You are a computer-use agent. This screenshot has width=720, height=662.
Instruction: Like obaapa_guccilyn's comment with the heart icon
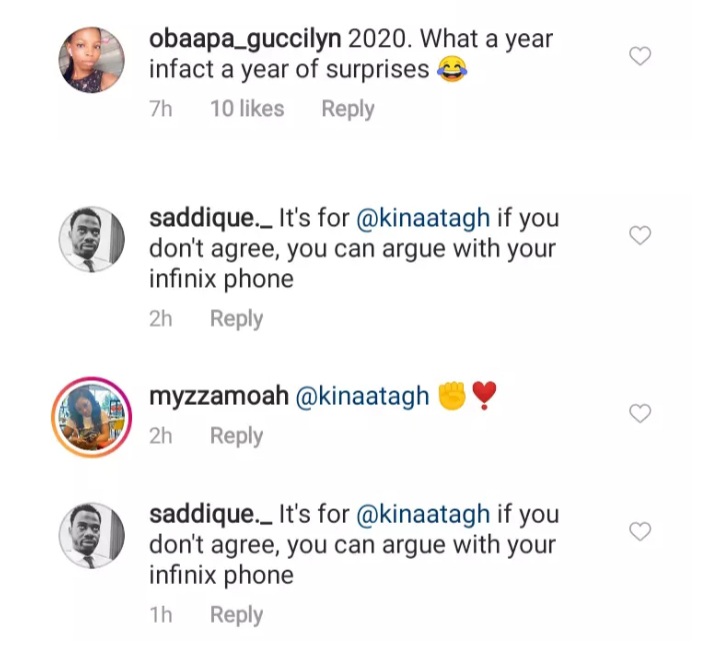(x=640, y=57)
